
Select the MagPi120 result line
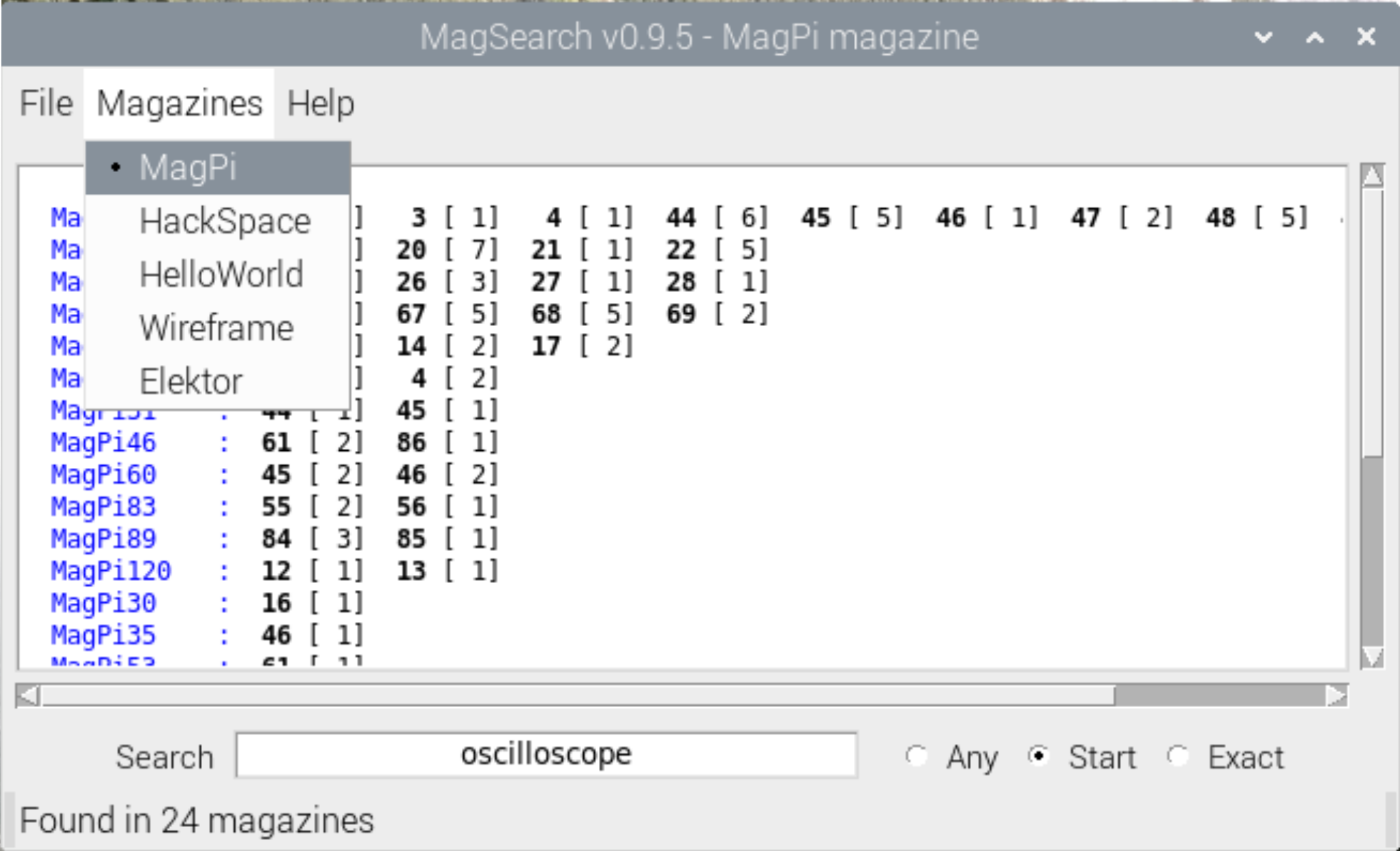[110, 569]
